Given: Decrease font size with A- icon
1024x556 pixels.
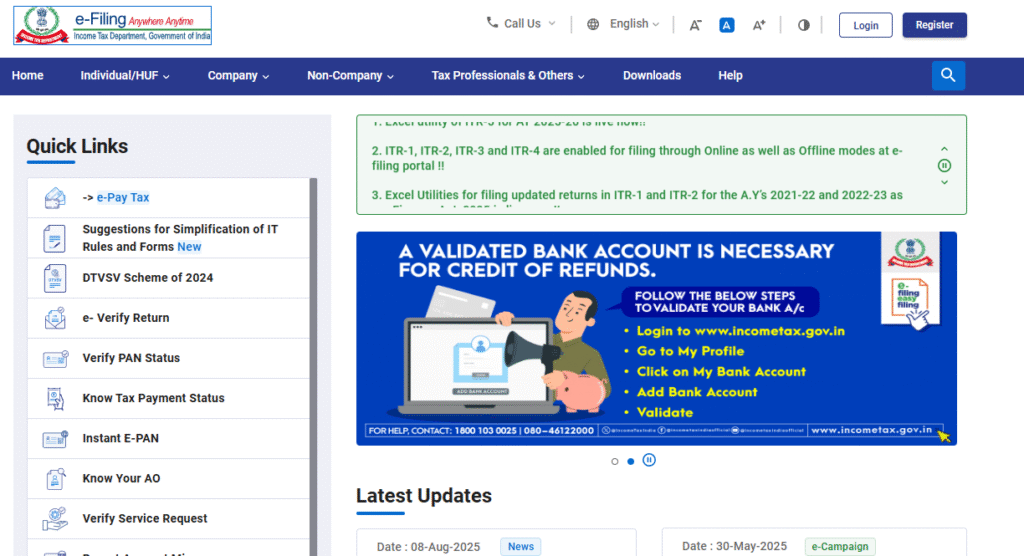Looking at the screenshot, I should 696,25.
